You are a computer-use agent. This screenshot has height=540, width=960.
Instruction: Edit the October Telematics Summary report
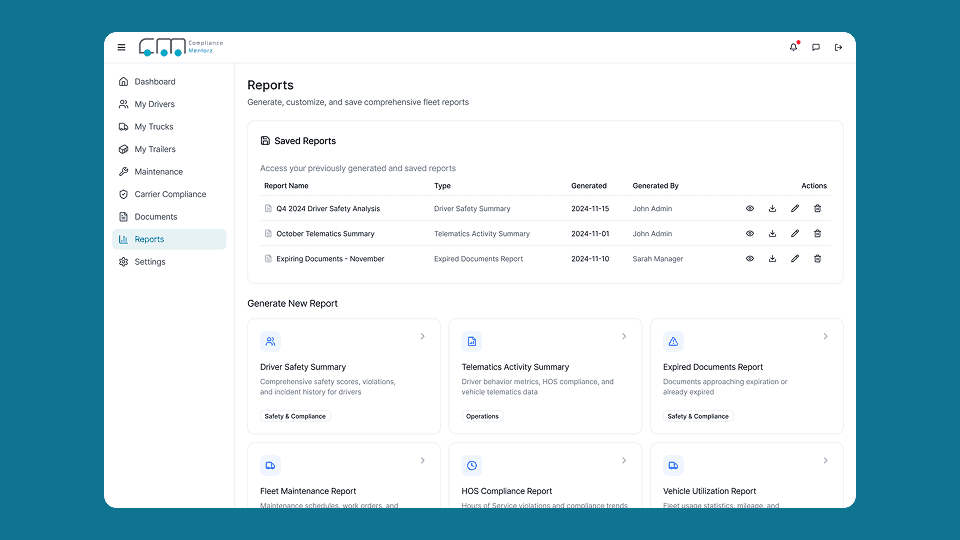795,234
